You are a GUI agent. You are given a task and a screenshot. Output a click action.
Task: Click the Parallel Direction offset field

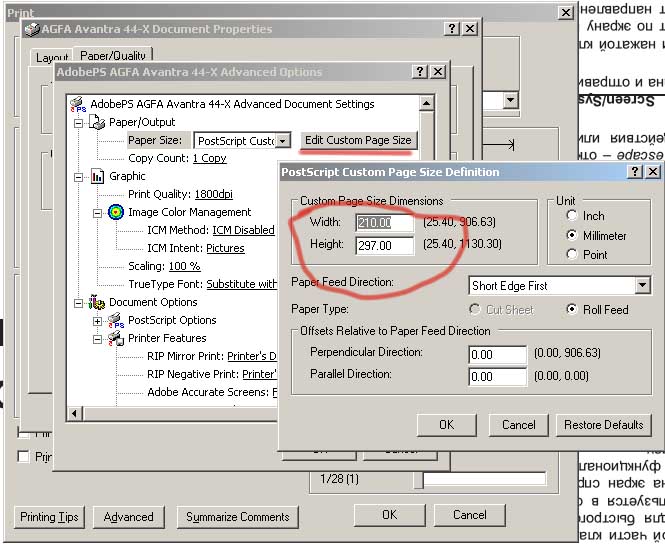497,377
